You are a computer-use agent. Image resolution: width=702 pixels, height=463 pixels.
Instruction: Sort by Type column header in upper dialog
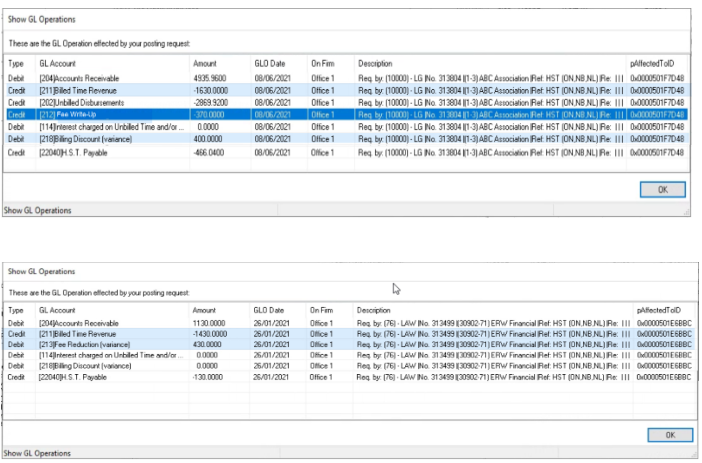16,64
